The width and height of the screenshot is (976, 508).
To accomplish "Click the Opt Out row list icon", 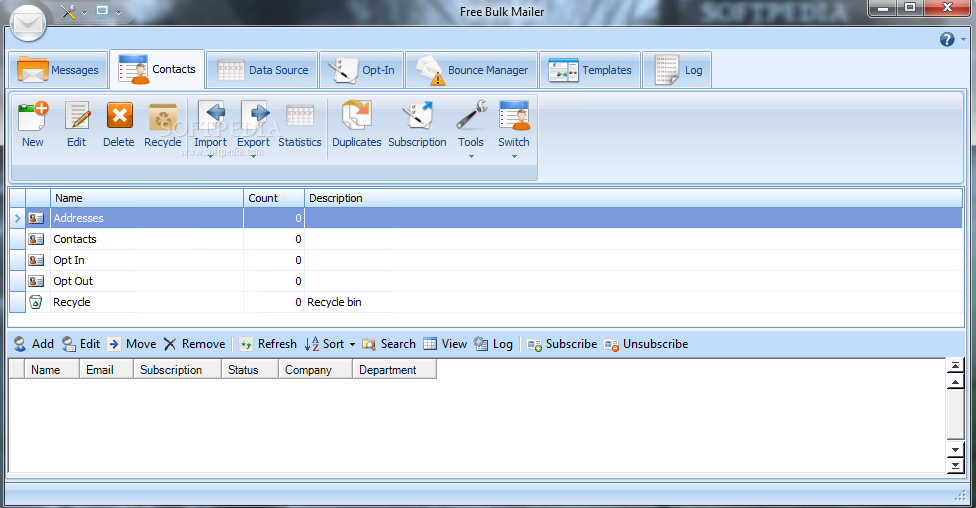I will coord(37,281).
